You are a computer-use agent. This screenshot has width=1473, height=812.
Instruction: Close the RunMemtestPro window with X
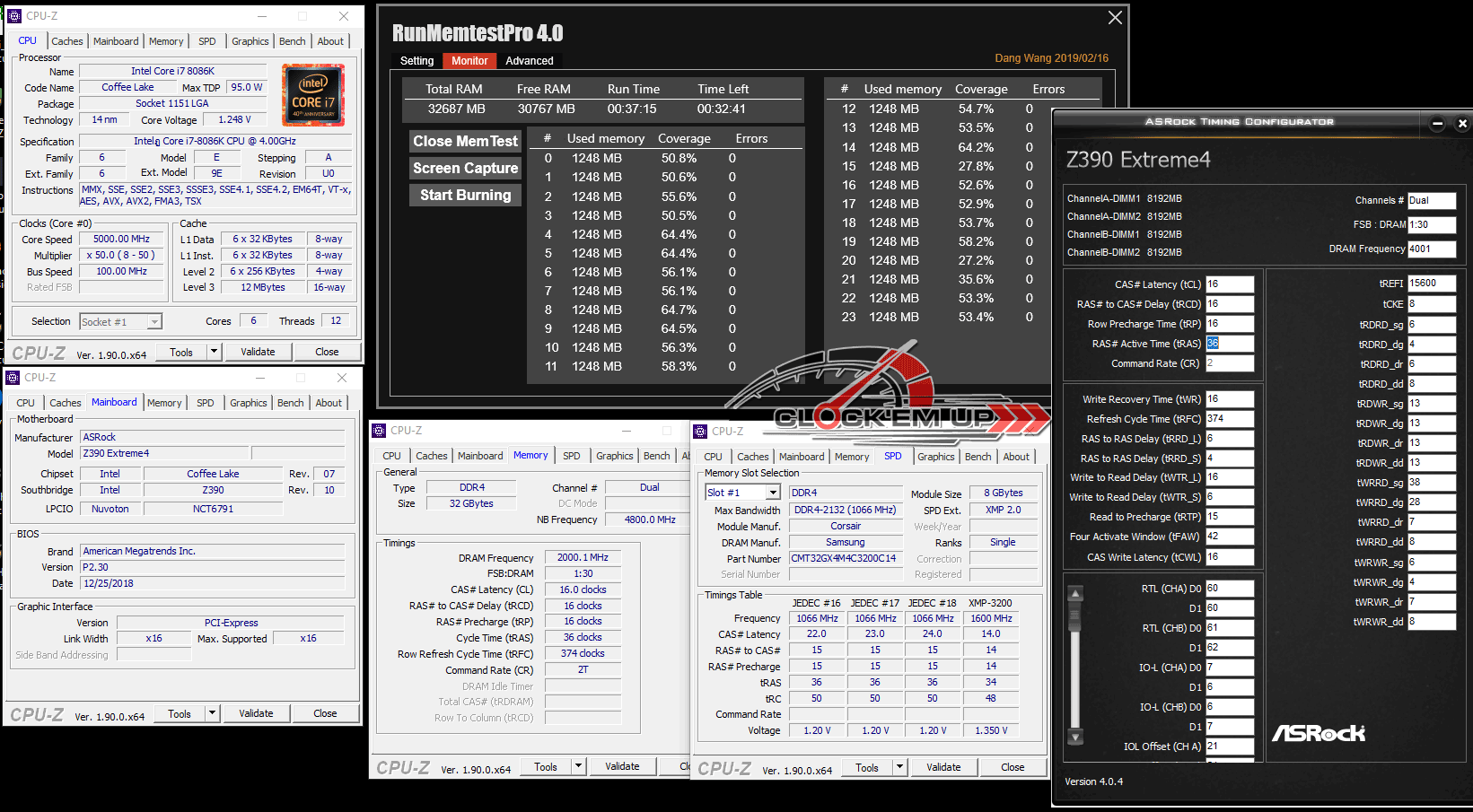click(x=1115, y=18)
